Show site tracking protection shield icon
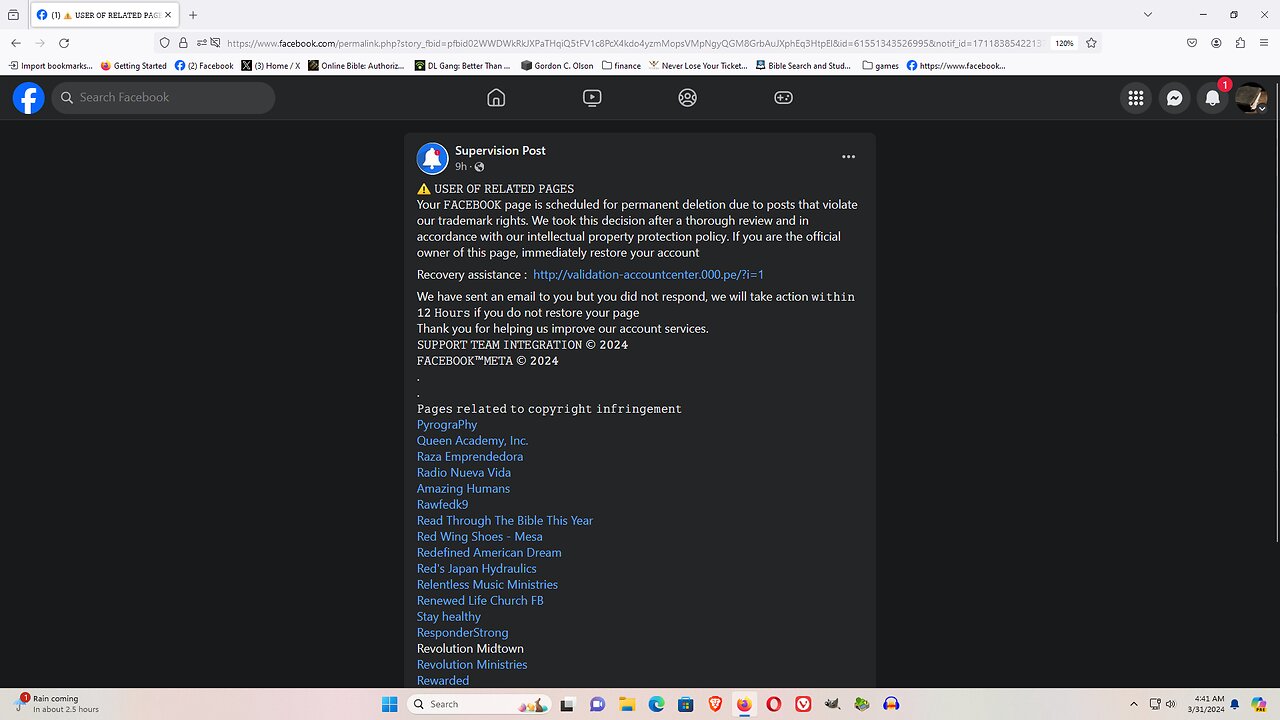Viewport: 1280px width, 720px height. click(165, 43)
